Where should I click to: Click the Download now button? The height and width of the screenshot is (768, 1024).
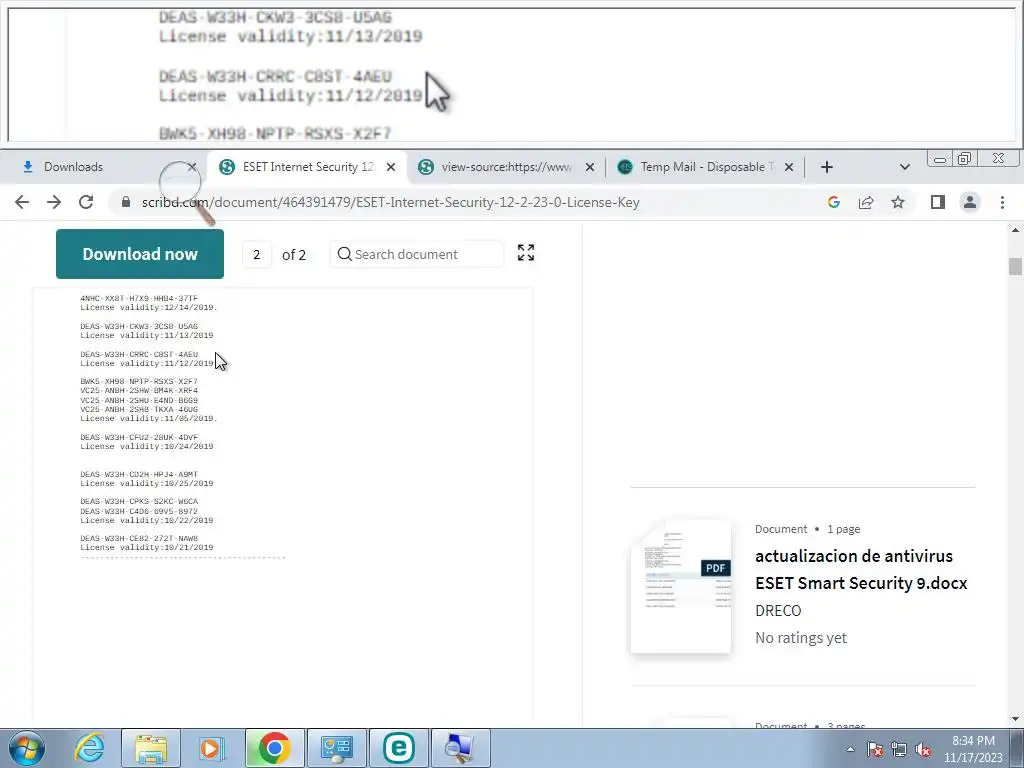tap(140, 254)
